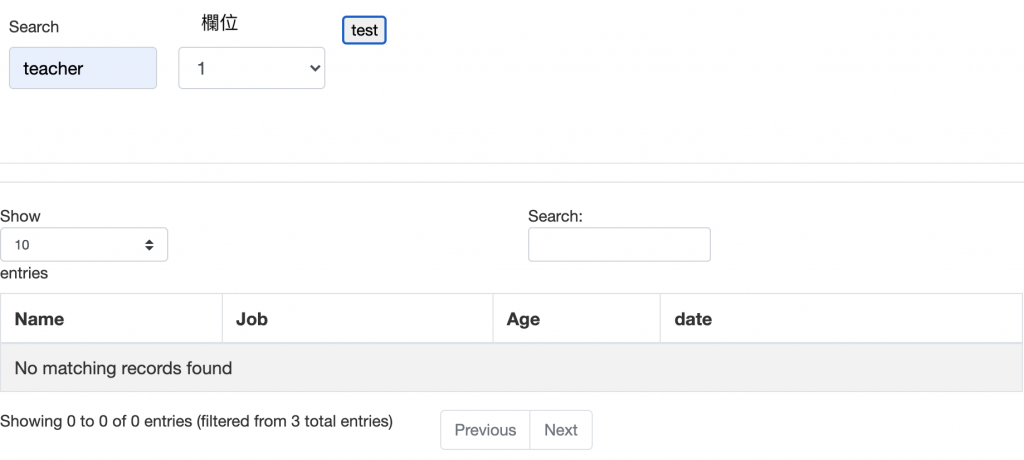The width and height of the screenshot is (1024, 460).
Task: Go to Next page of results
Action: pos(561,430)
